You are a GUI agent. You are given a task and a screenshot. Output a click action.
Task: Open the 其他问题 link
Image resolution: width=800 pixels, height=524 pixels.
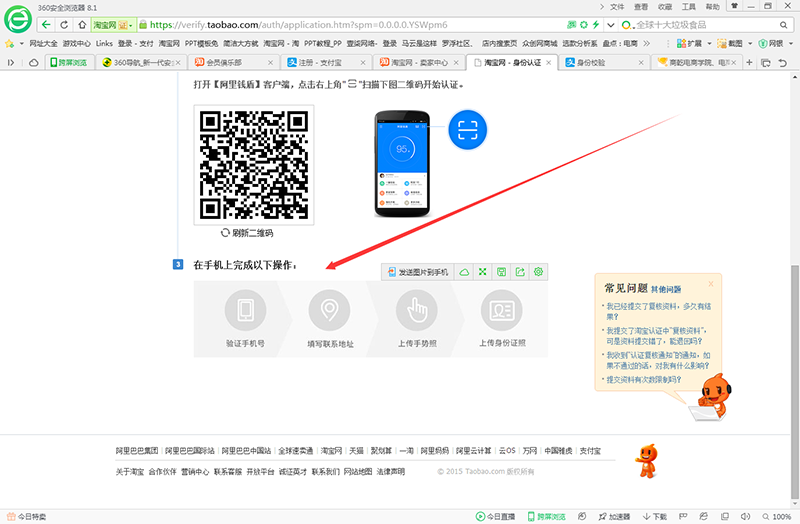tap(666, 289)
